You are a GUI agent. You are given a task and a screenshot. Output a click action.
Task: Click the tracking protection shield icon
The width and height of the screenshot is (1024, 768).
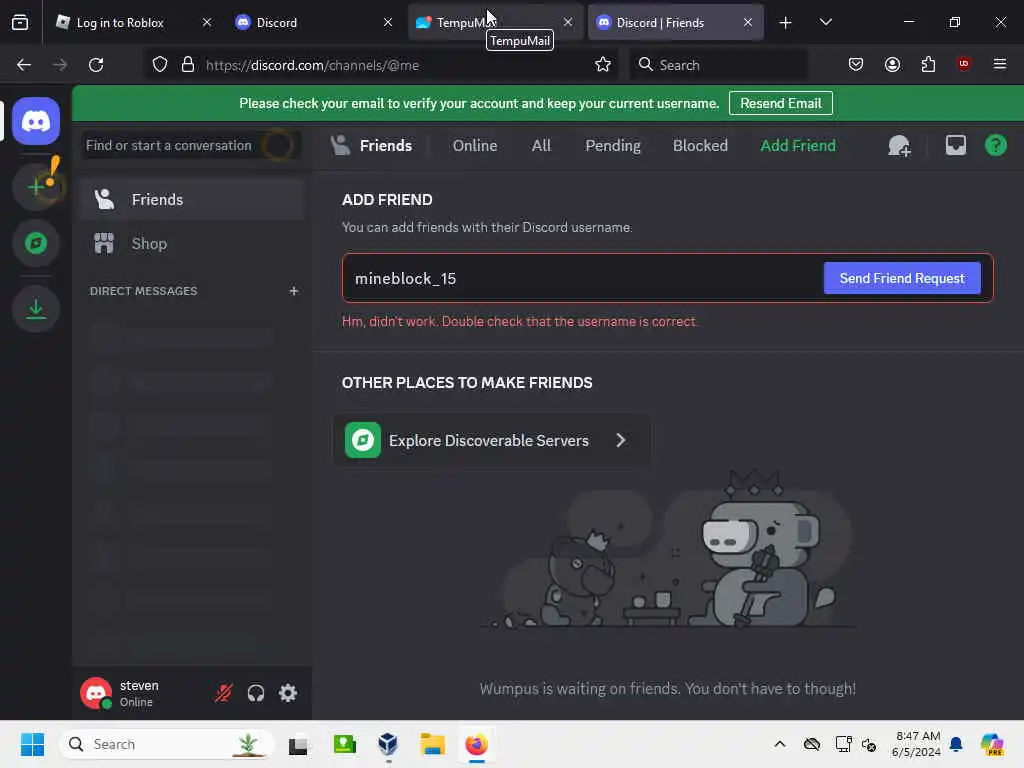pyautogui.click(x=160, y=65)
